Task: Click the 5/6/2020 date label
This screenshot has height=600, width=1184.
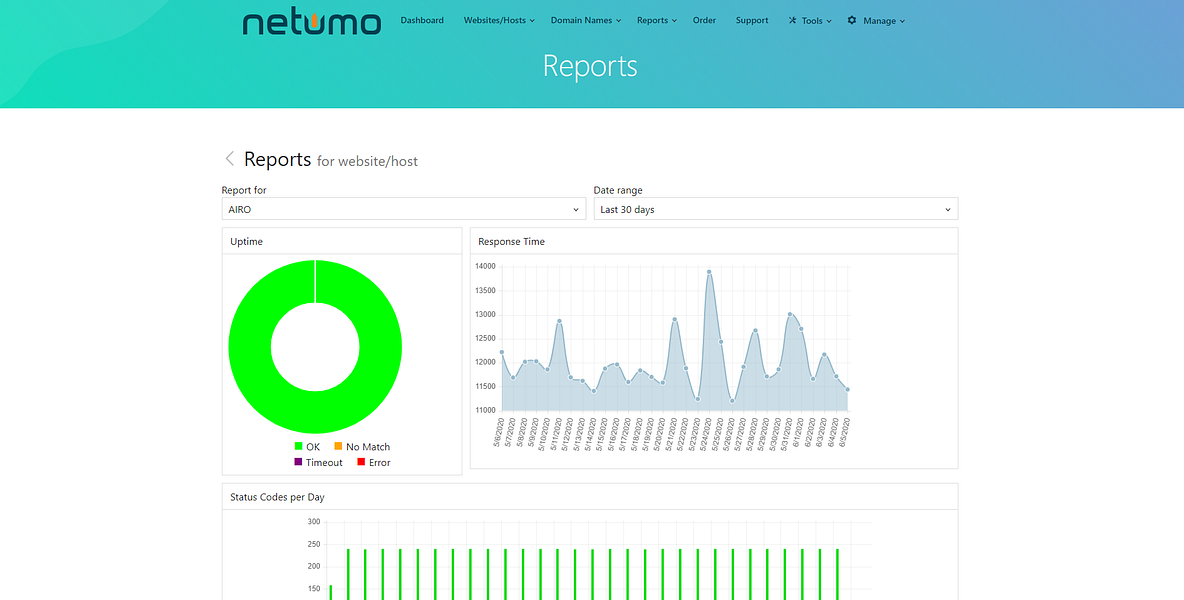Action: [498, 433]
